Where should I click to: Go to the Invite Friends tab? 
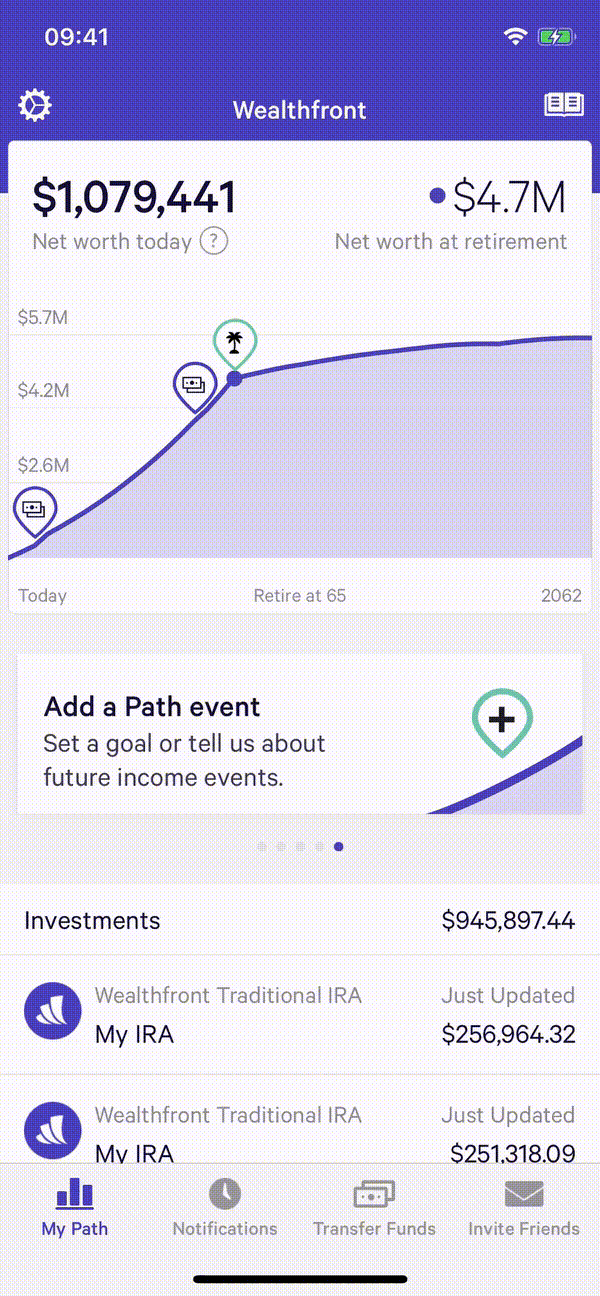(x=524, y=1207)
